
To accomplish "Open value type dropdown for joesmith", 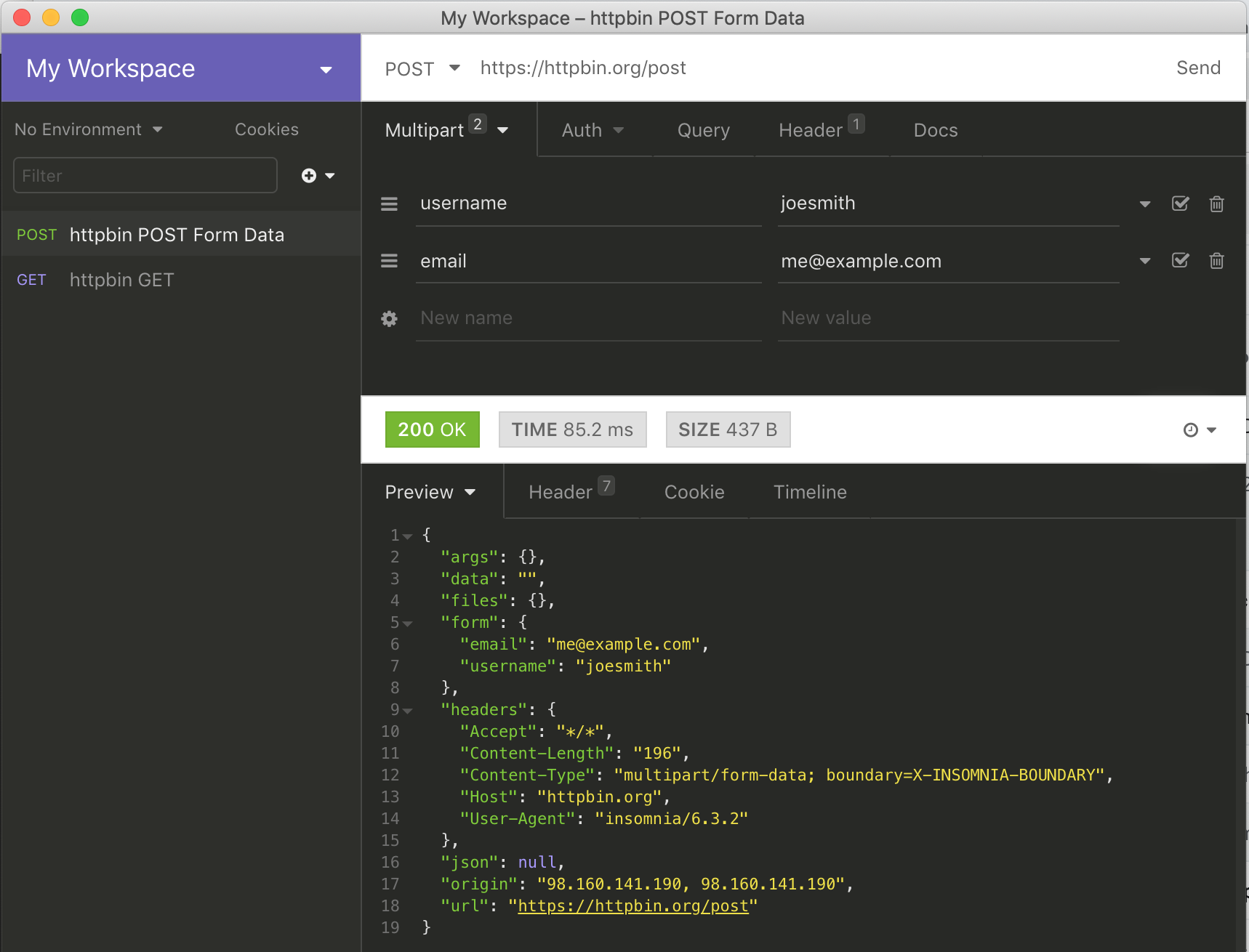I will tap(1145, 204).
